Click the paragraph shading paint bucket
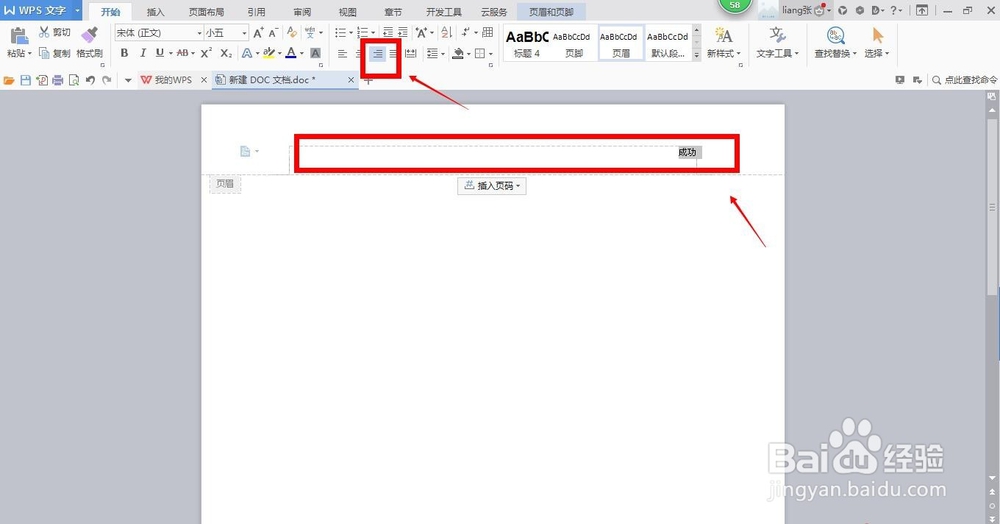 coord(457,54)
